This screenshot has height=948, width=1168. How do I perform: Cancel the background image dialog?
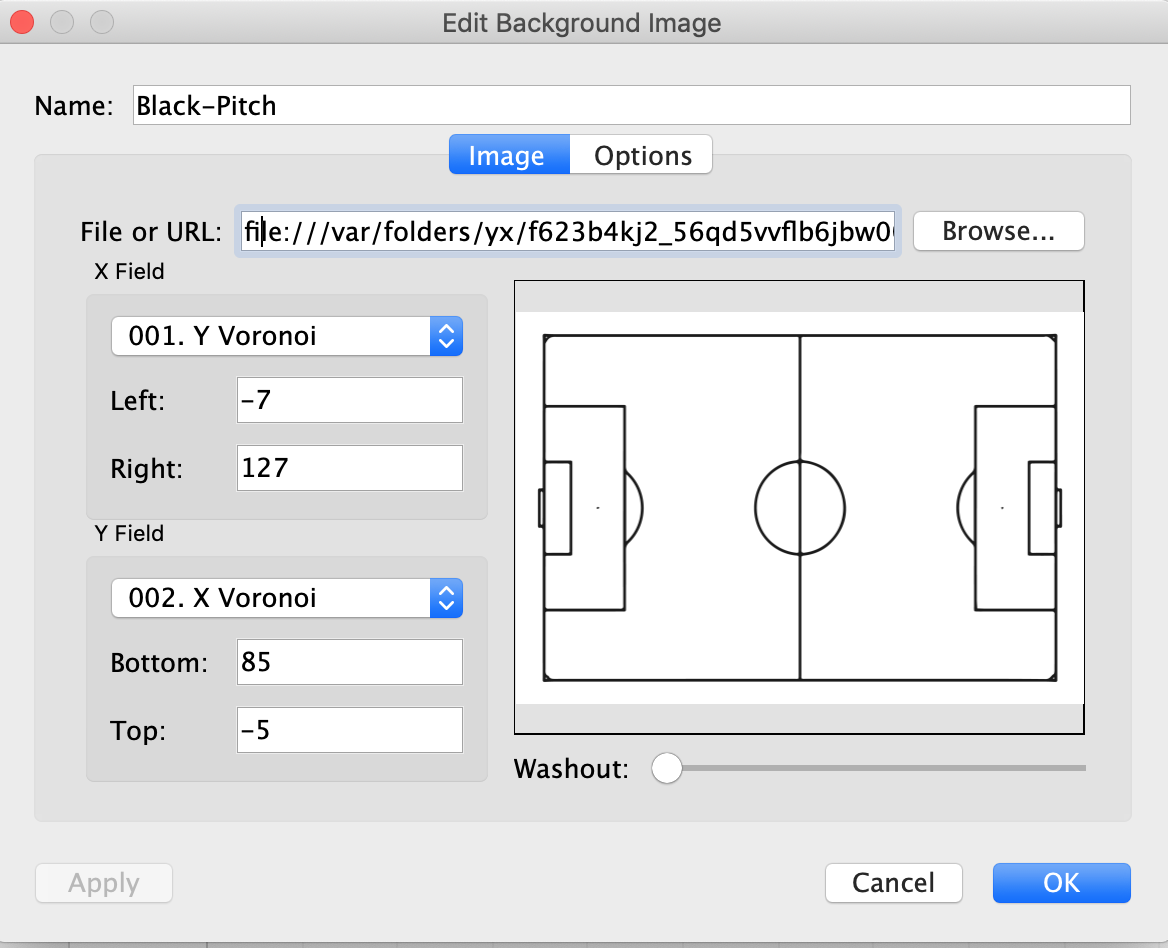[x=893, y=883]
